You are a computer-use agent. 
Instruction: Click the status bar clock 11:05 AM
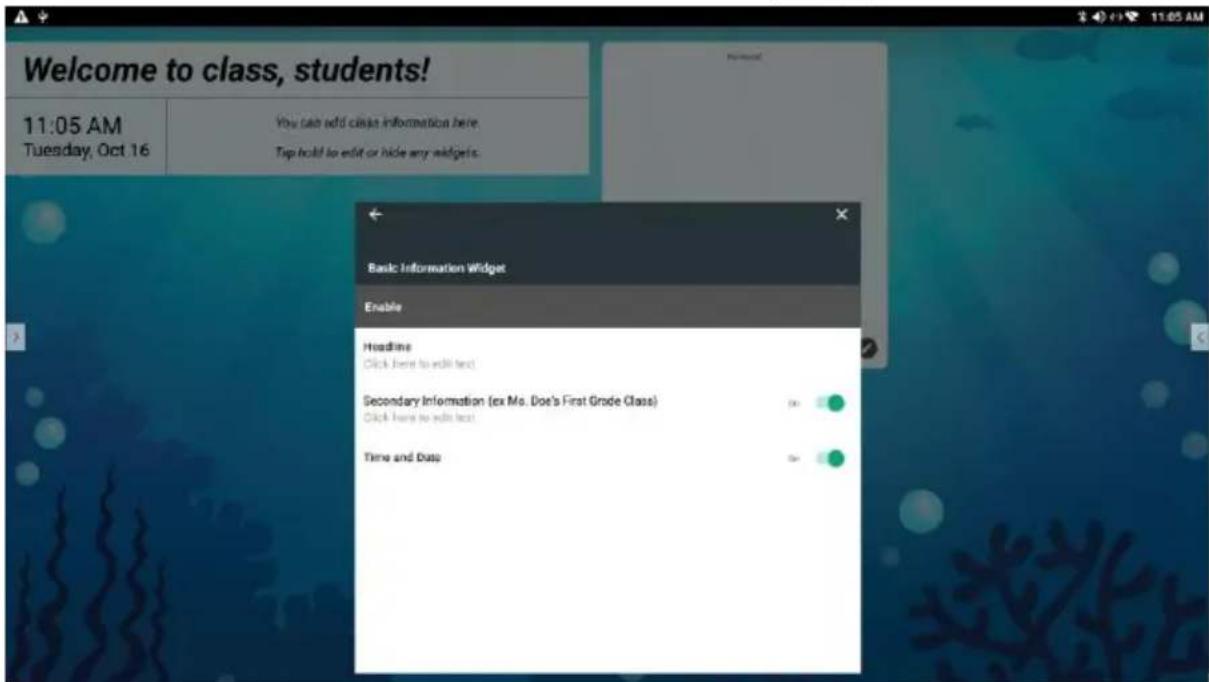(1176, 19)
